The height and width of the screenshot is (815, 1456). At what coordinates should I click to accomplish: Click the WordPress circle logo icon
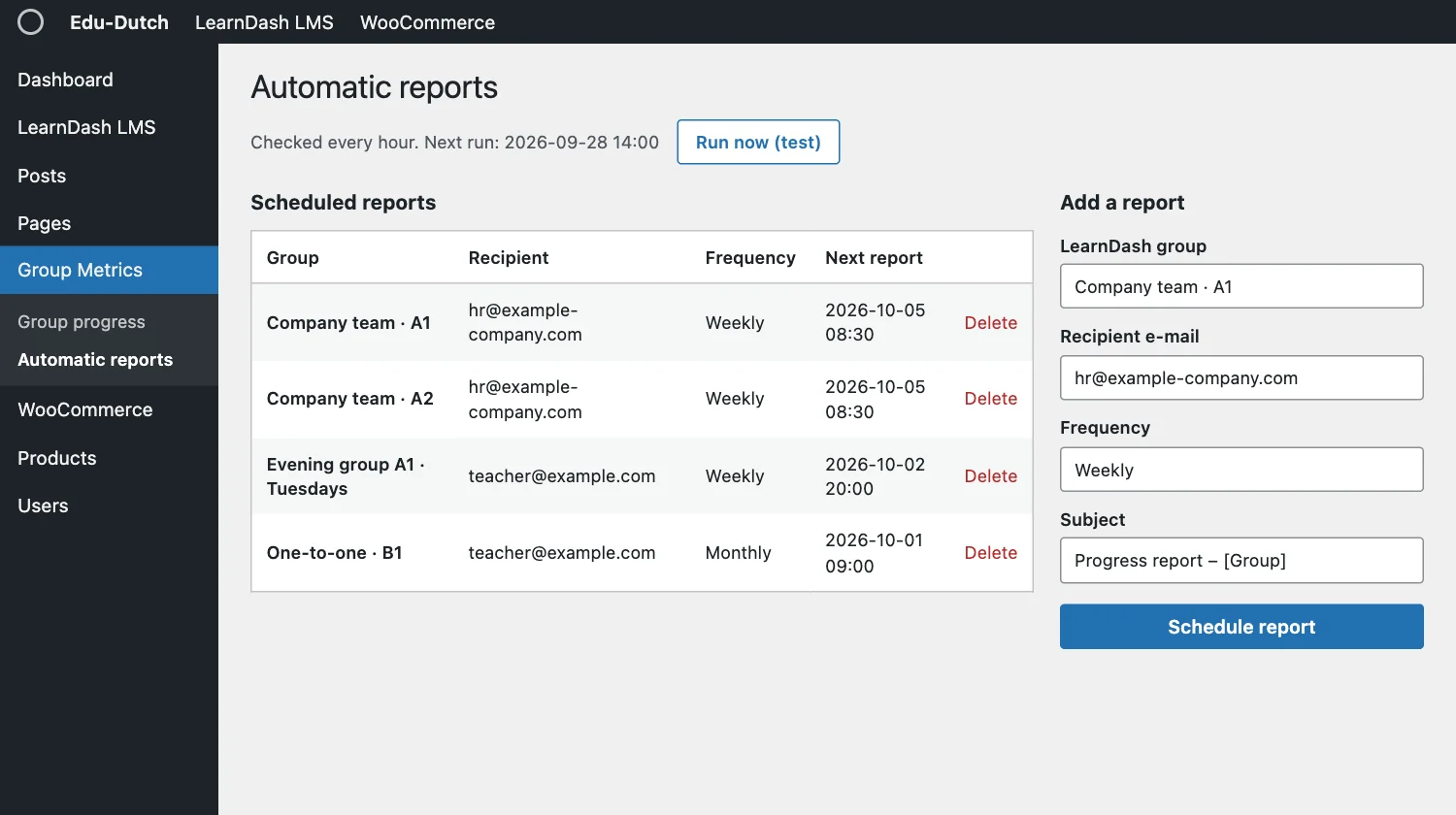pos(31,21)
